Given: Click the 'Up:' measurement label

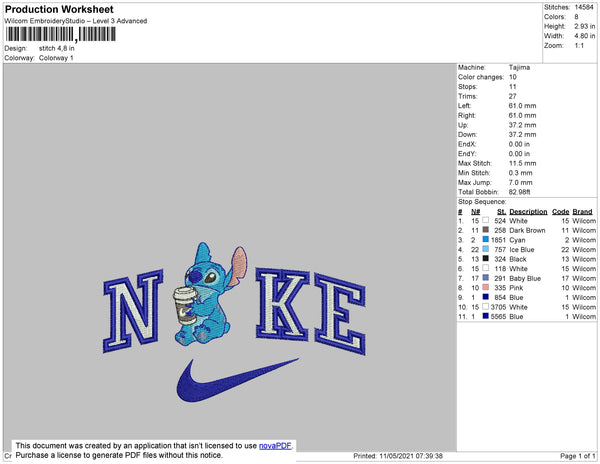Looking at the screenshot, I should pyautogui.click(x=463, y=125).
